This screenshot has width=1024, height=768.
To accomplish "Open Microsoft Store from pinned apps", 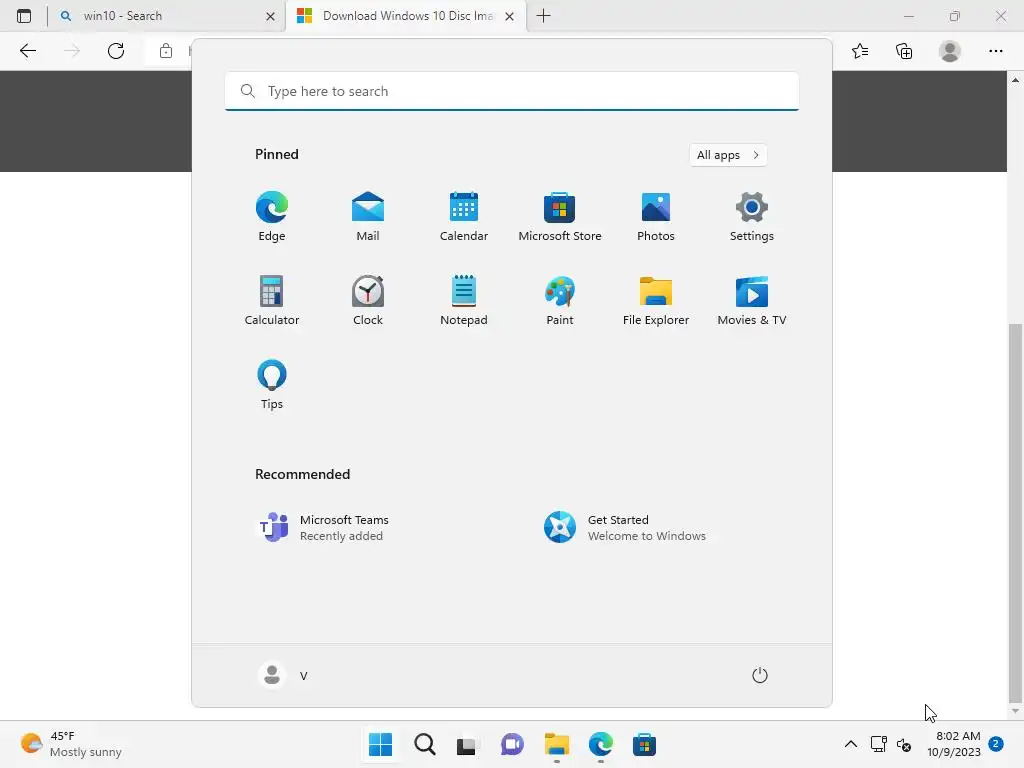I will pos(560,217).
